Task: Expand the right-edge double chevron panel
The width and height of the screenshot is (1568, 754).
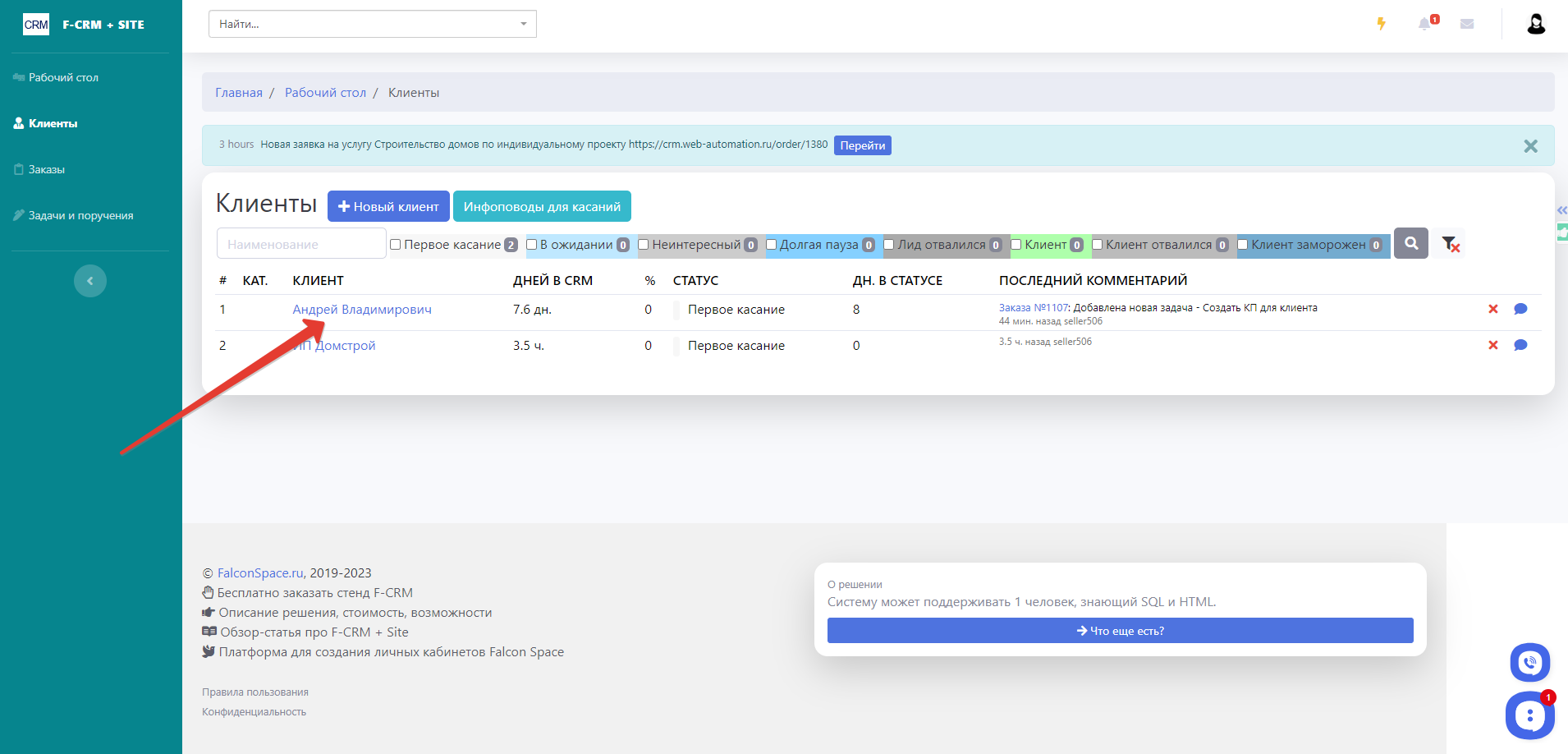Action: (1561, 210)
